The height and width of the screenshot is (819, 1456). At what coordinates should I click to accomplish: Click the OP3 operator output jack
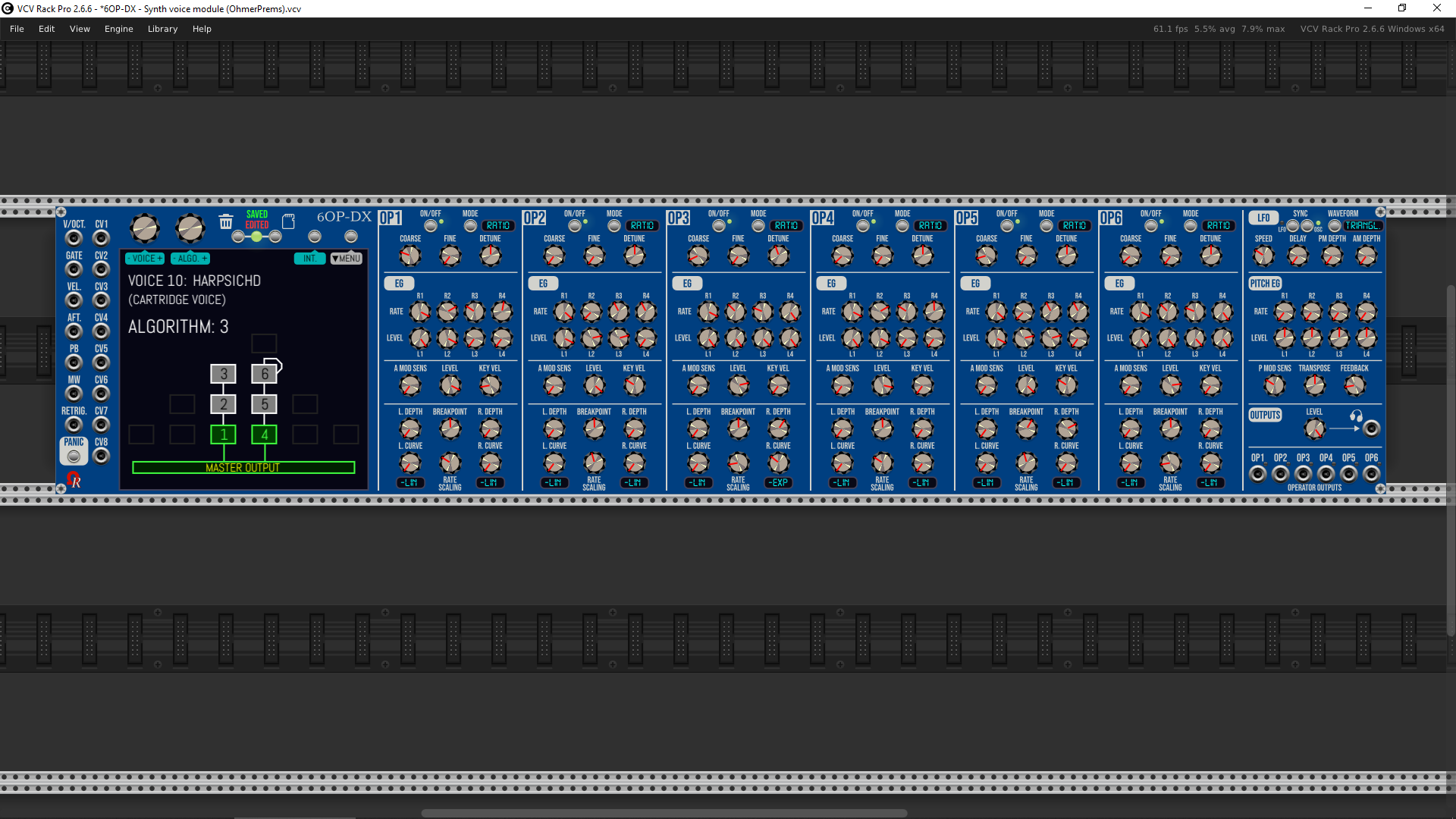coord(1303,474)
